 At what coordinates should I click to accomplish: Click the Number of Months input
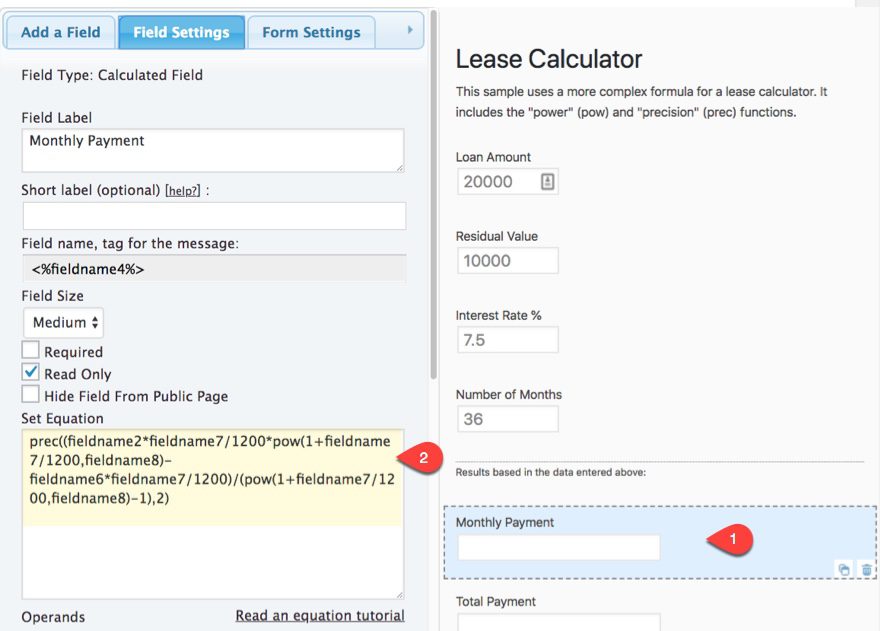[x=507, y=418]
